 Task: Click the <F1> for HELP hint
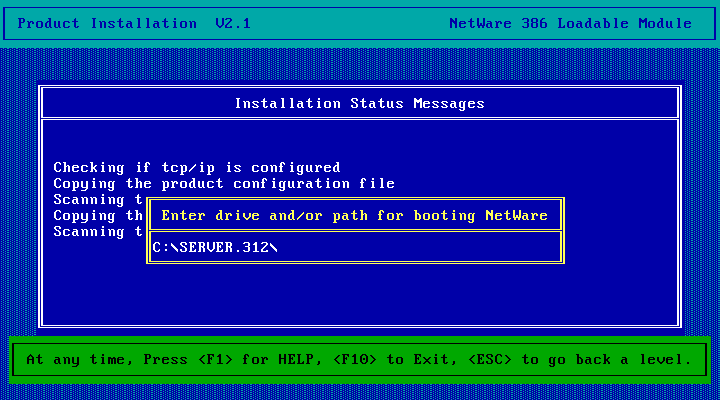tap(260, 360)
